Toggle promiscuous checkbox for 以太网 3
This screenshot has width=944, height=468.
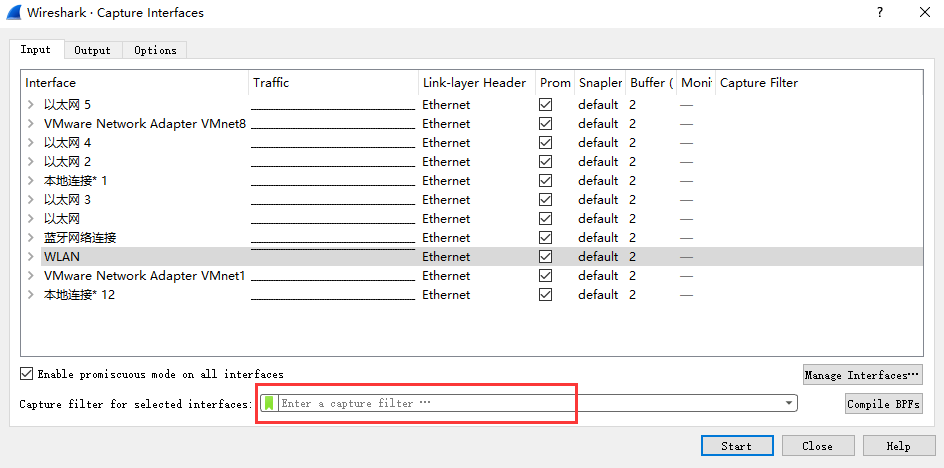[545, 199]
